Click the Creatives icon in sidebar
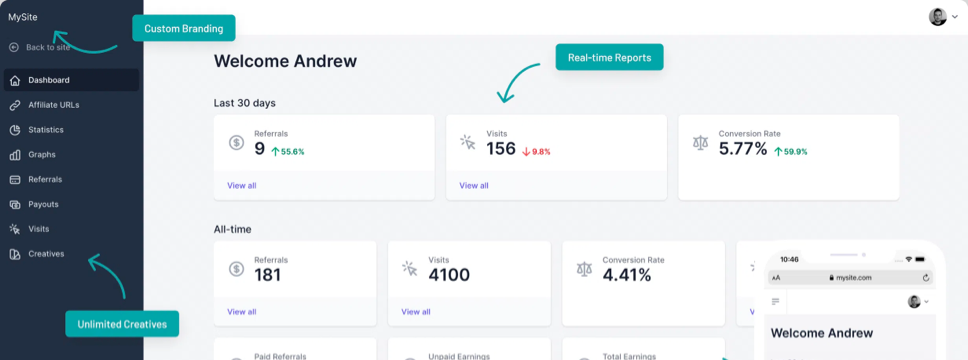Viewport: 968px width, 360px height. point(15,254)
